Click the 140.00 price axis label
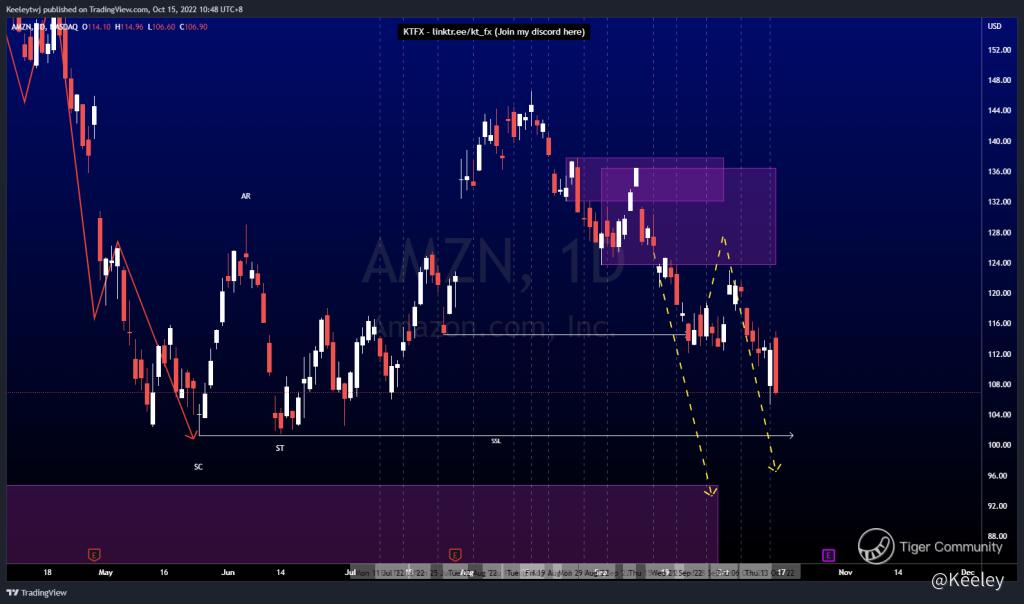The height and width of the screenshot is (604, 1024). coord(999,141)
